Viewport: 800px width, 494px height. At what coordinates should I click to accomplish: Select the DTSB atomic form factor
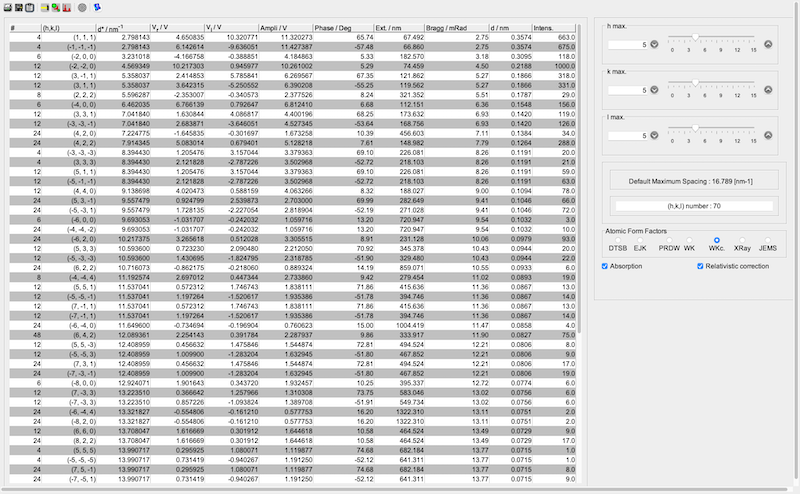pos(618,240)
